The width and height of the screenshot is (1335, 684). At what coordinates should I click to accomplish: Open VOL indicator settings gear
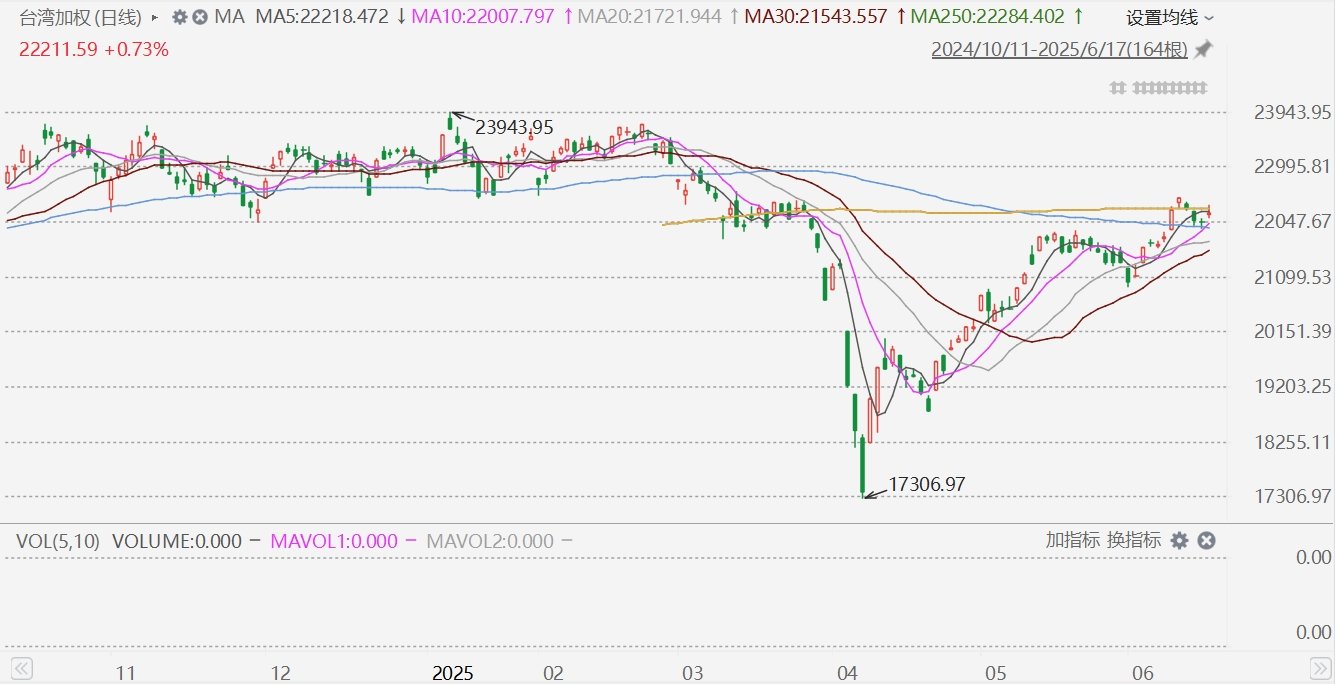click(1179, 541)
